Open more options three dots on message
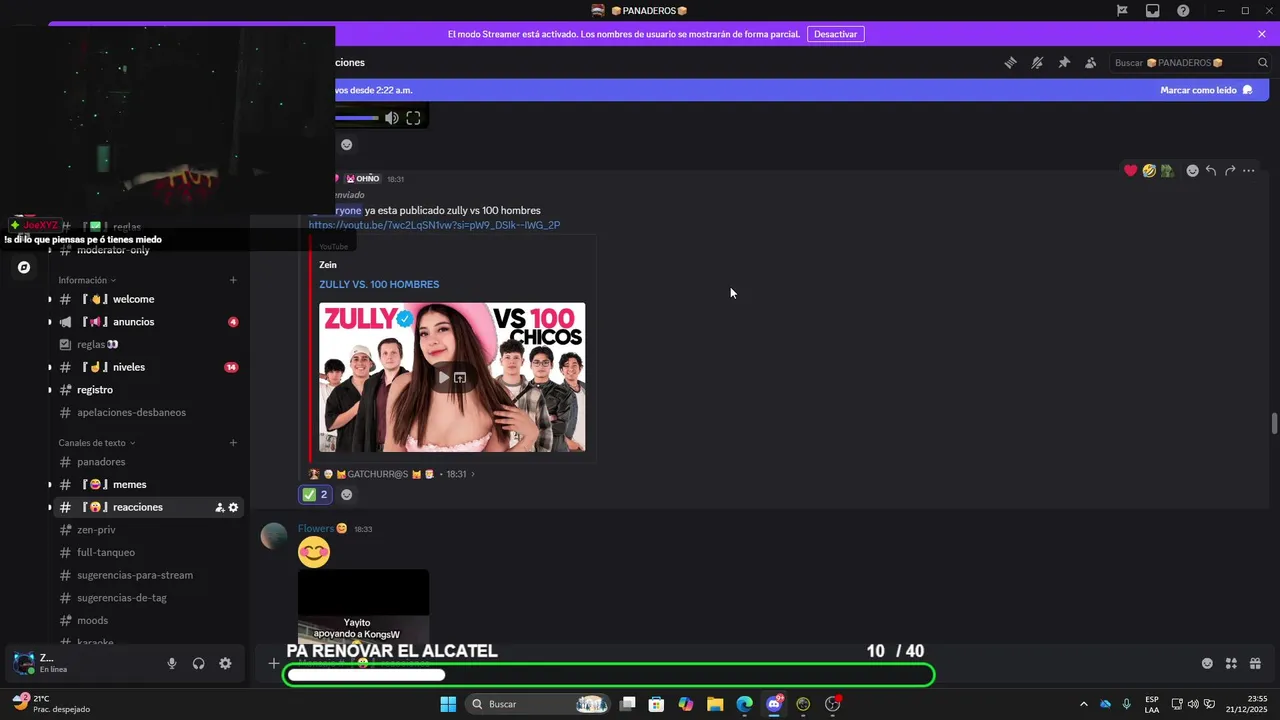This screenshot has width=1280, height=720. (1249, 171)
